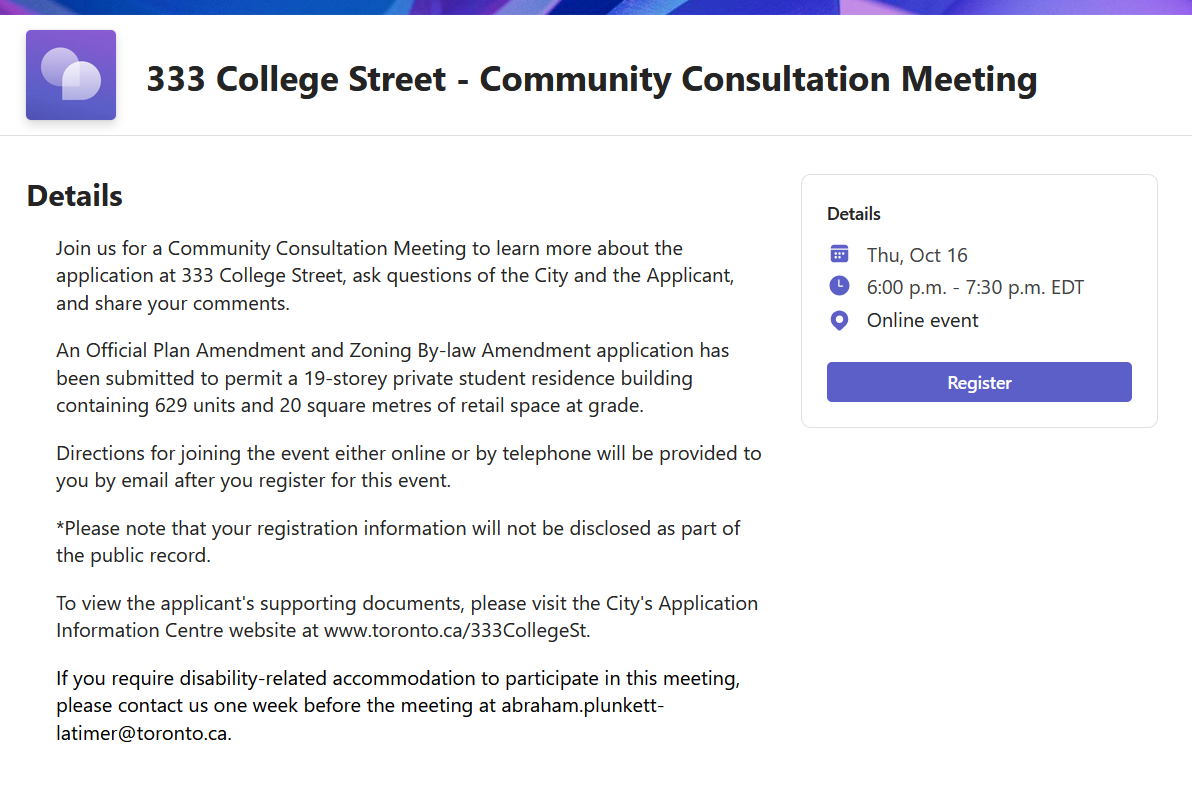
Task: Click the location pin icon
Action: (839, 321)
